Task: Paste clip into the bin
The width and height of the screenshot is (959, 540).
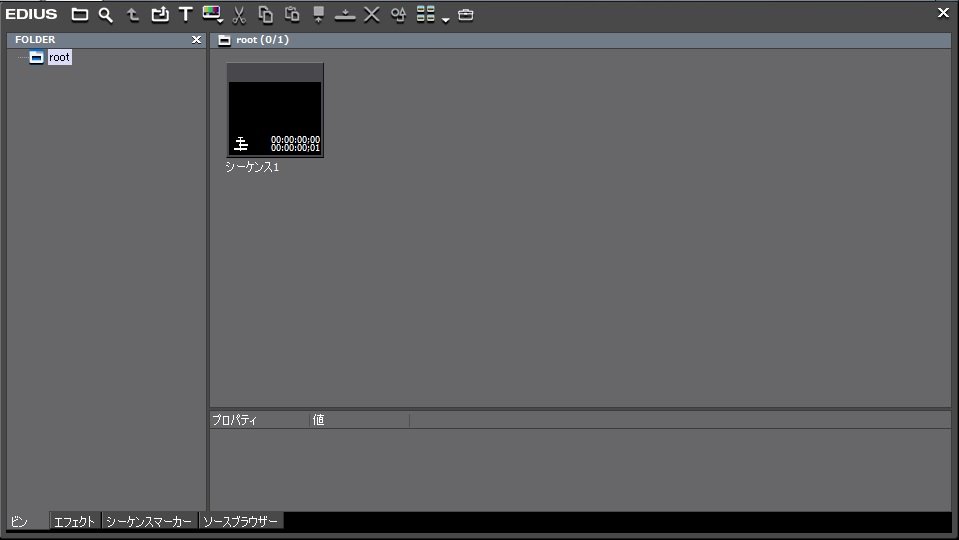Action: (x=292, y=15)
